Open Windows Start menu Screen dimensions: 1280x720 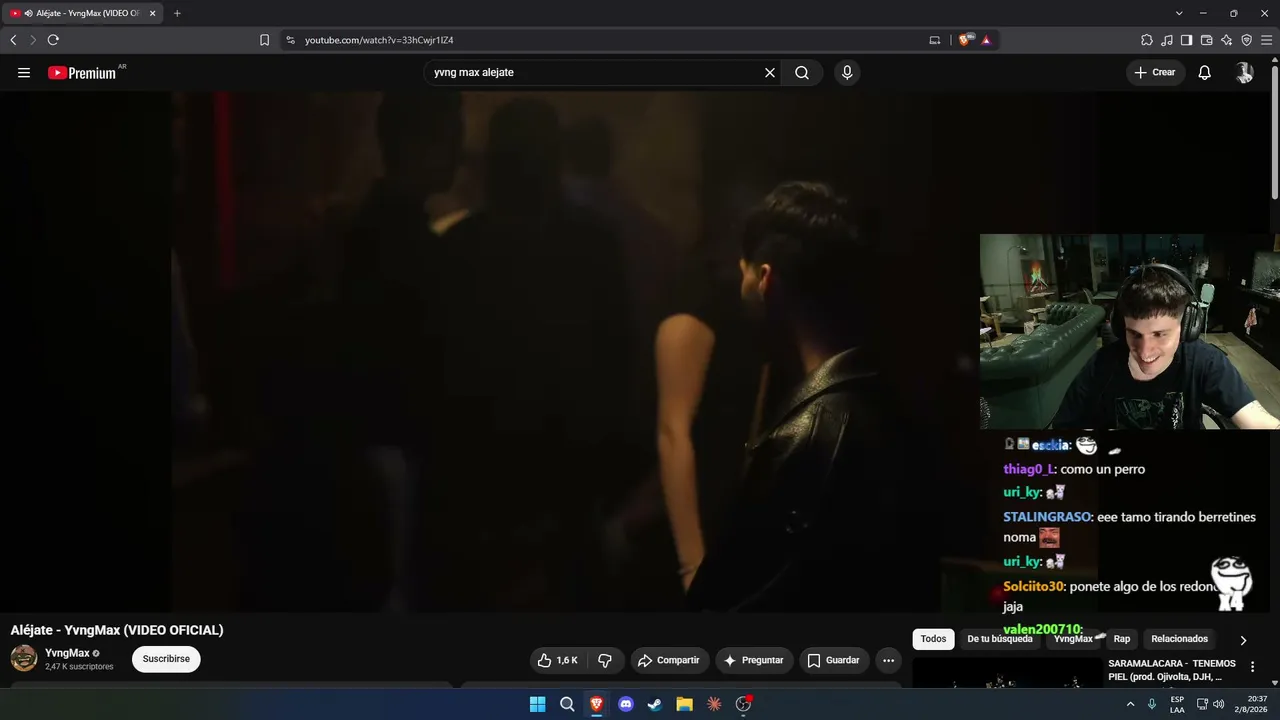(x=537, y=704)
